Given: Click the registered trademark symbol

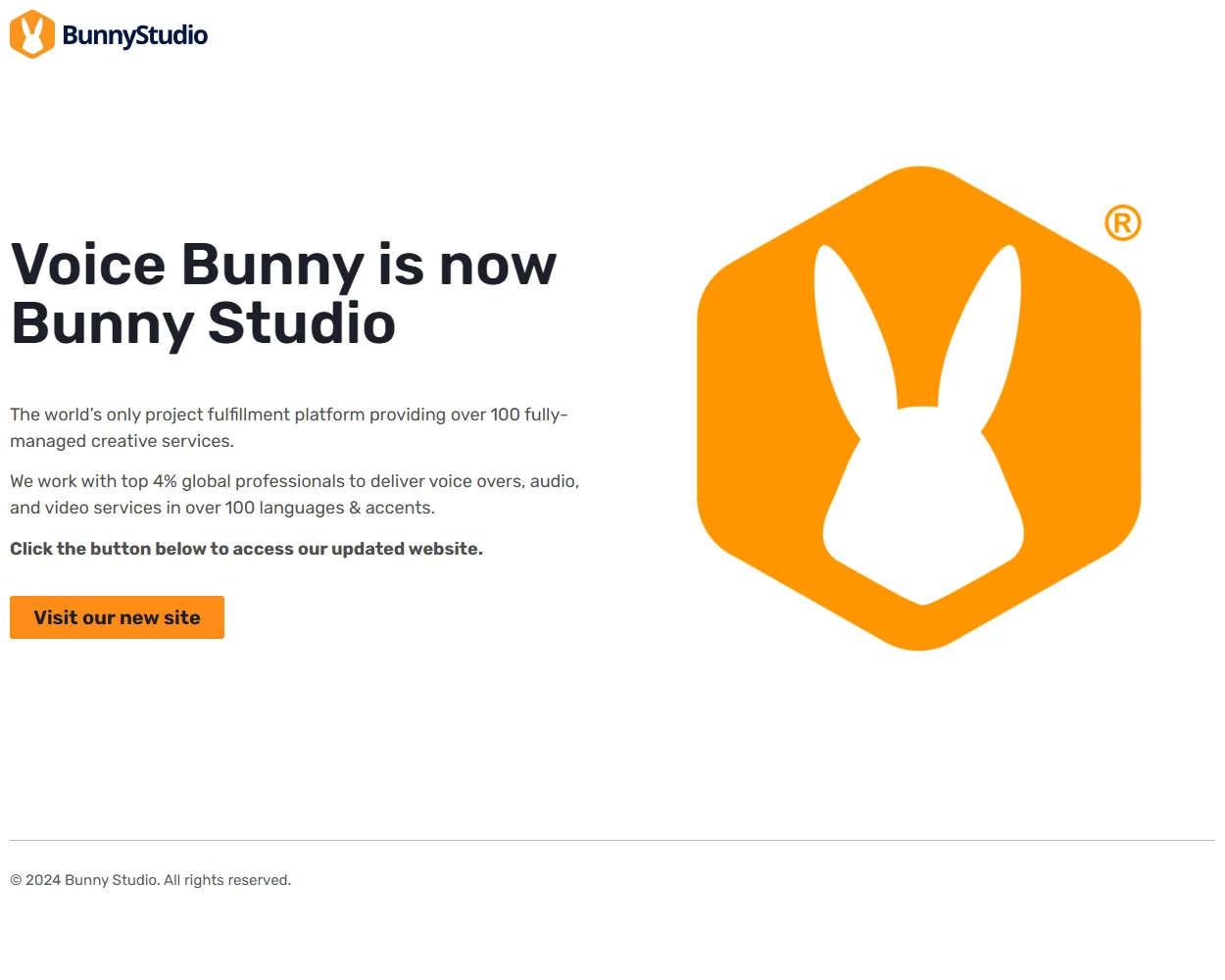Looking at the screenshot, I should (x=1123, y=222).
